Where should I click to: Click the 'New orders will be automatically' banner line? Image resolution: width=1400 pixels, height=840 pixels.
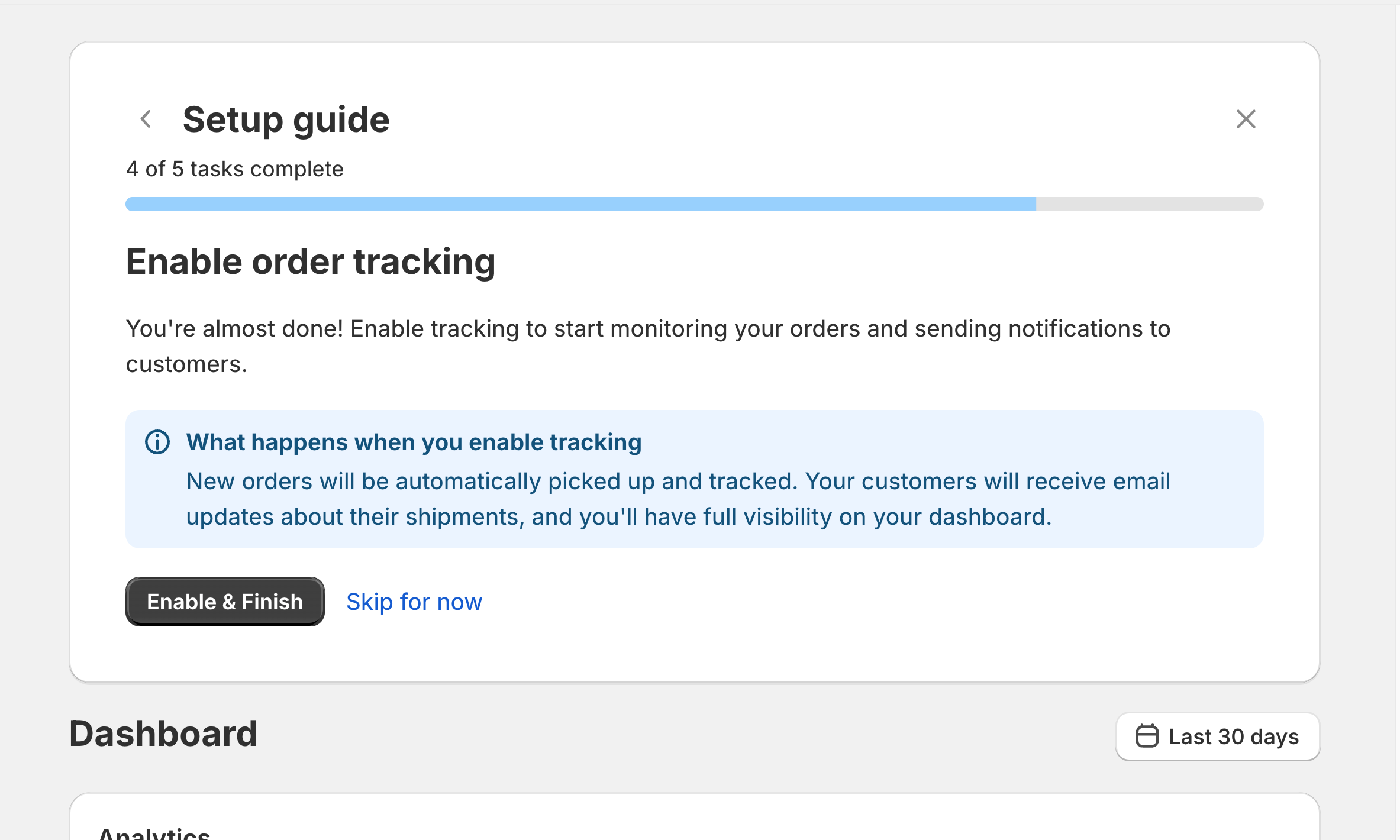click(x=678, y=481)
